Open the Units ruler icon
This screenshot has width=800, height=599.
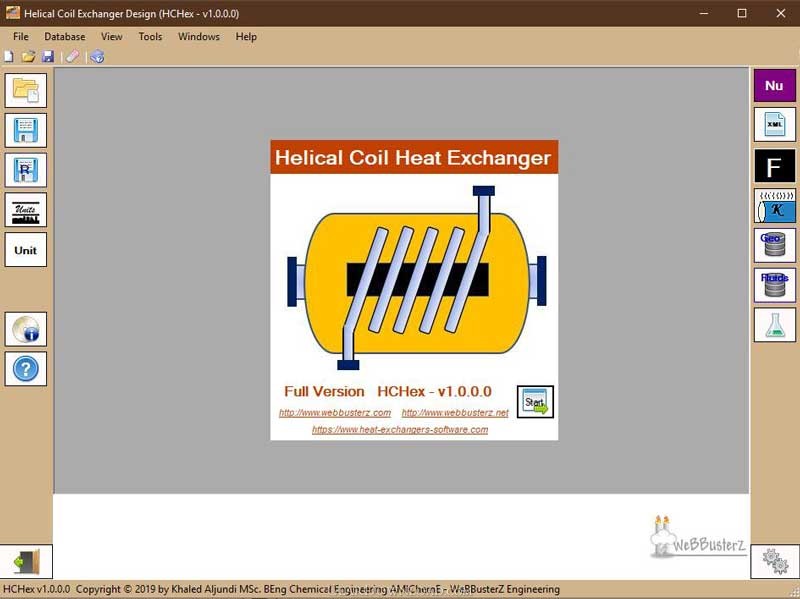pyautogui.click(x=26, y=210)
